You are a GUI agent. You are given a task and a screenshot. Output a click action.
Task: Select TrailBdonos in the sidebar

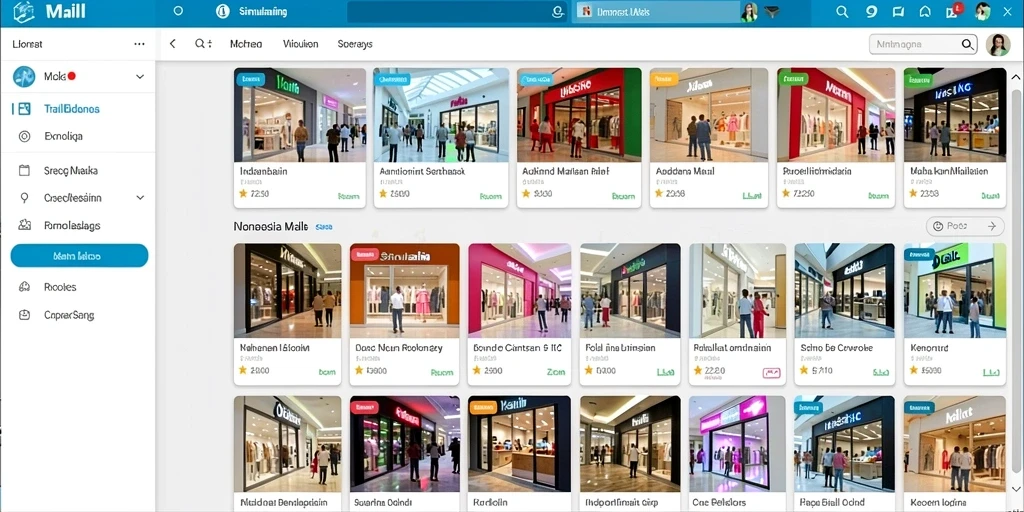coord(72,109)
